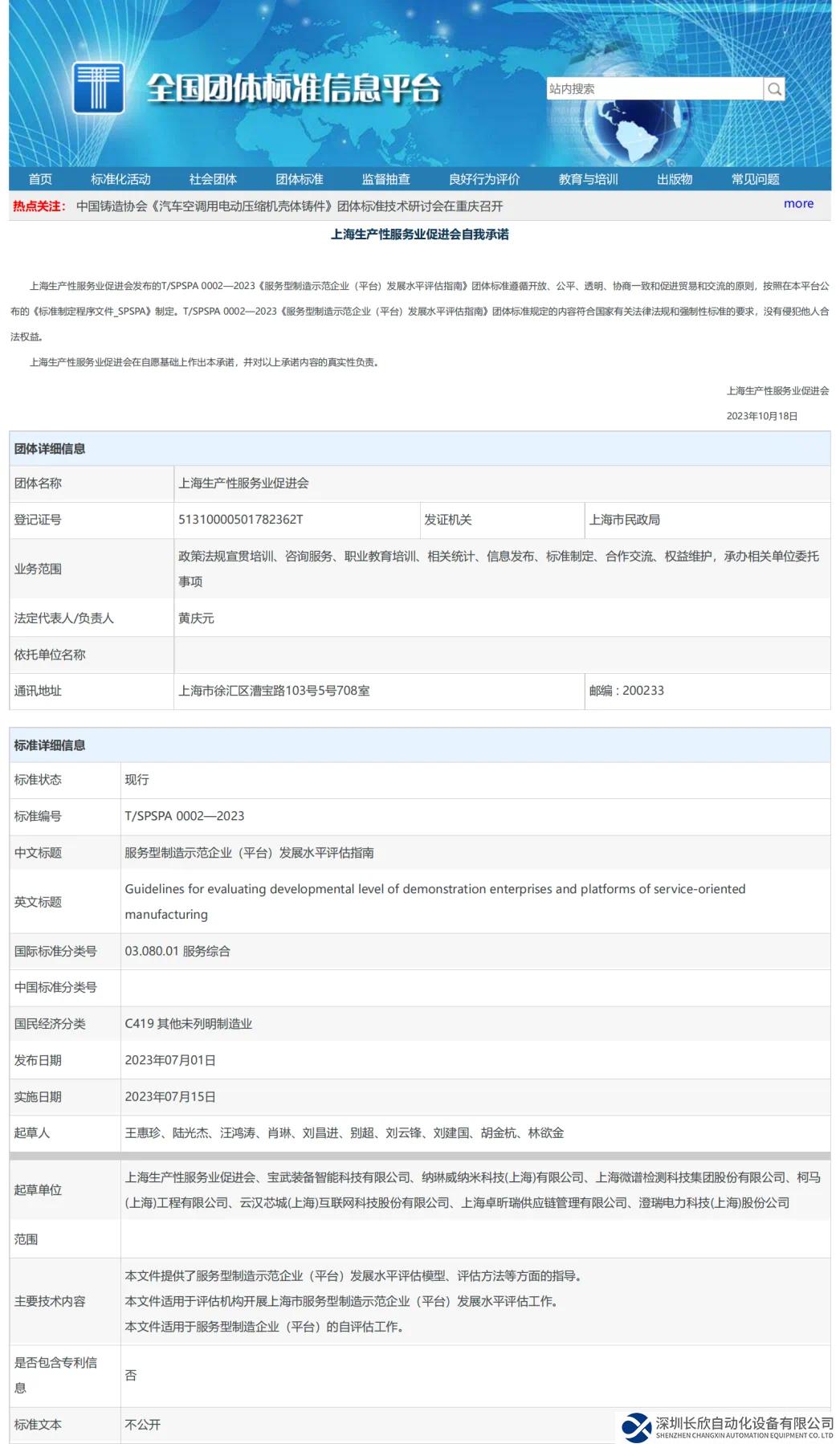Click the search magnifier icon
840x1444 pixels.
click(x=774, y=89)
